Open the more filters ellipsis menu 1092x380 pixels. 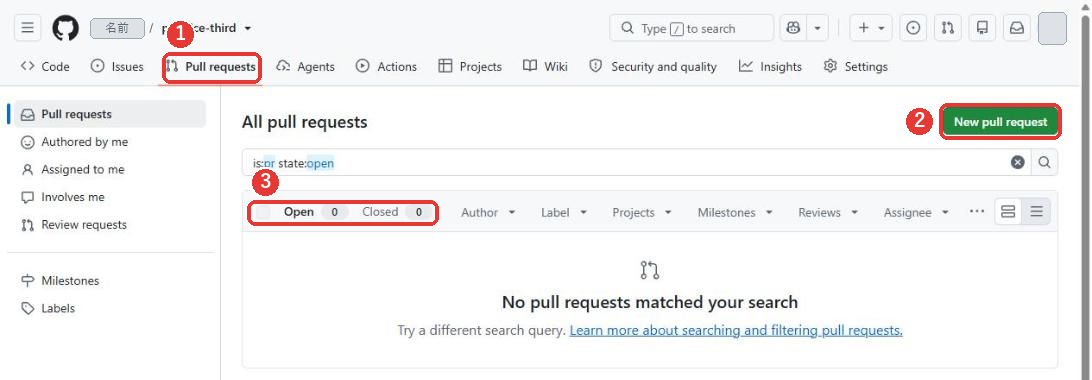click(977, 212)
